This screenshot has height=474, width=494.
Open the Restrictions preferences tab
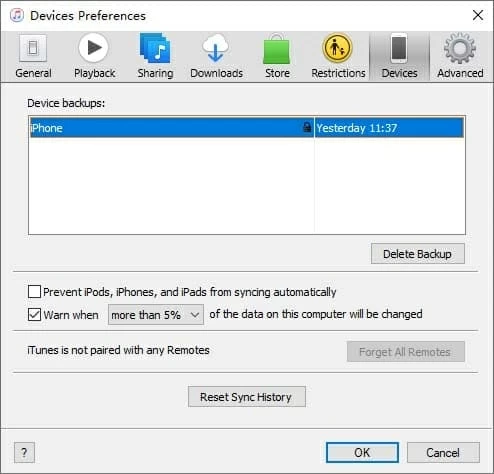(x=338, y=56)
